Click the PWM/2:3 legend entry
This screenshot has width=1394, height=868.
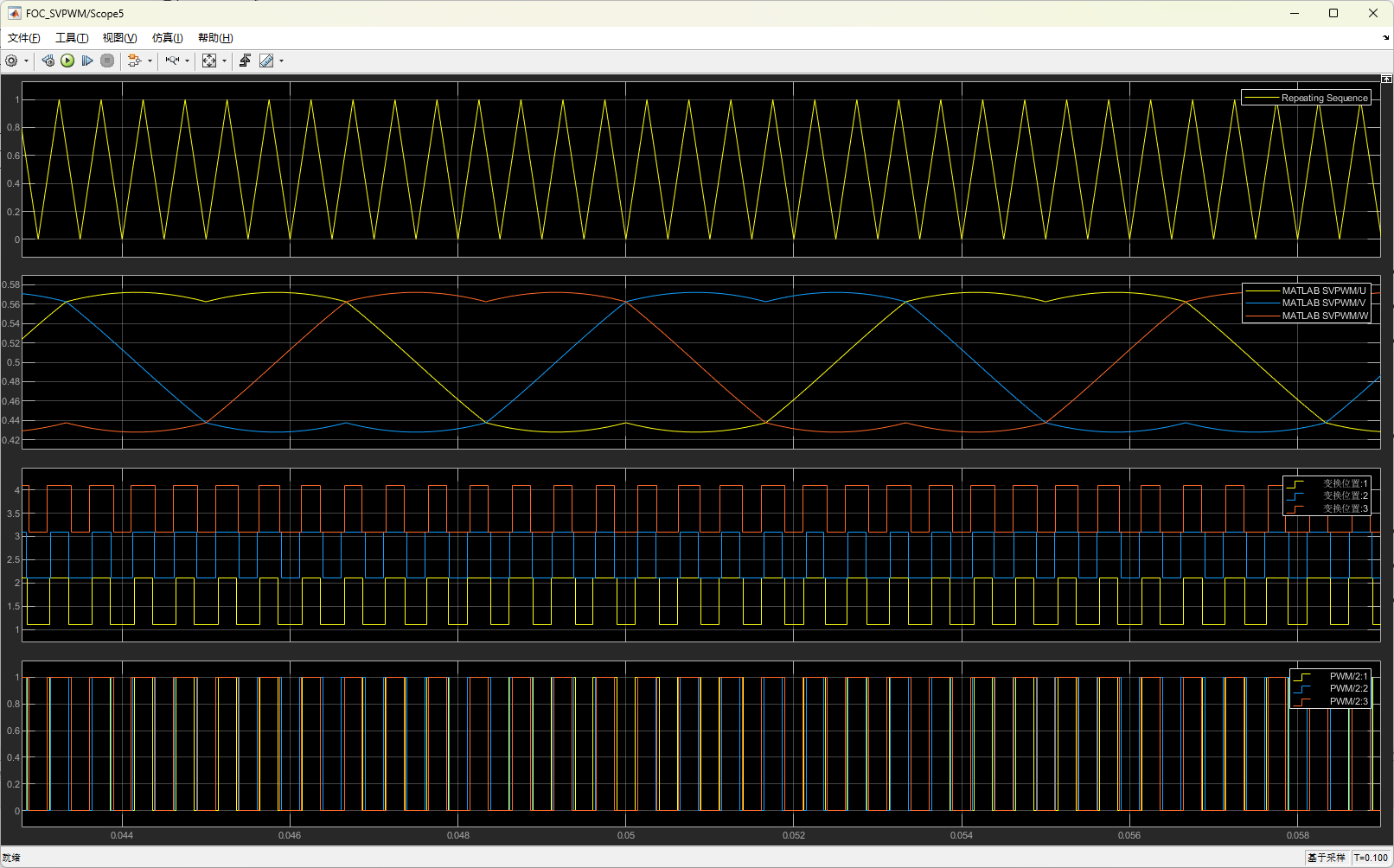(1330, 701)
